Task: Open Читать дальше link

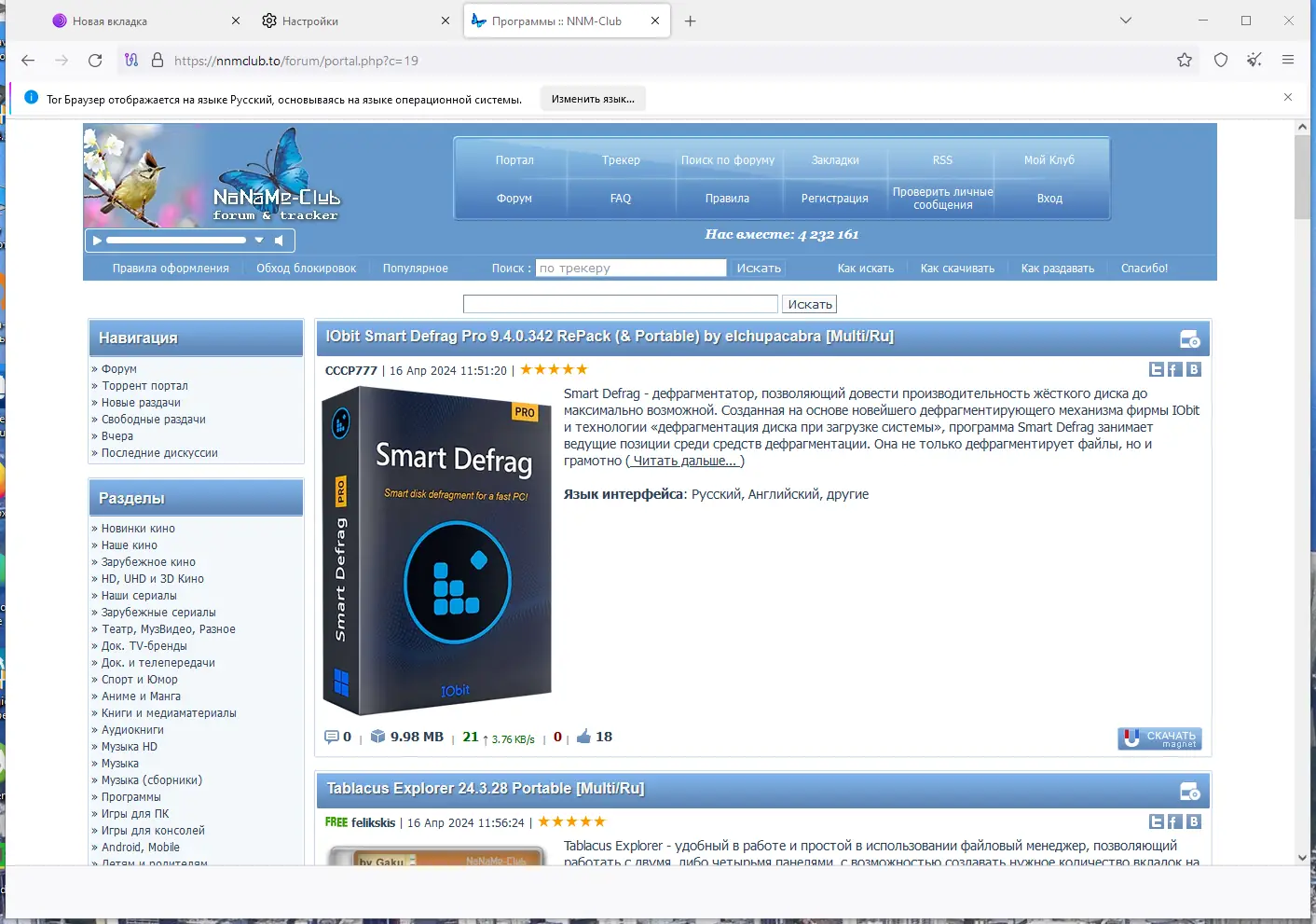Action: coord(685,461)
